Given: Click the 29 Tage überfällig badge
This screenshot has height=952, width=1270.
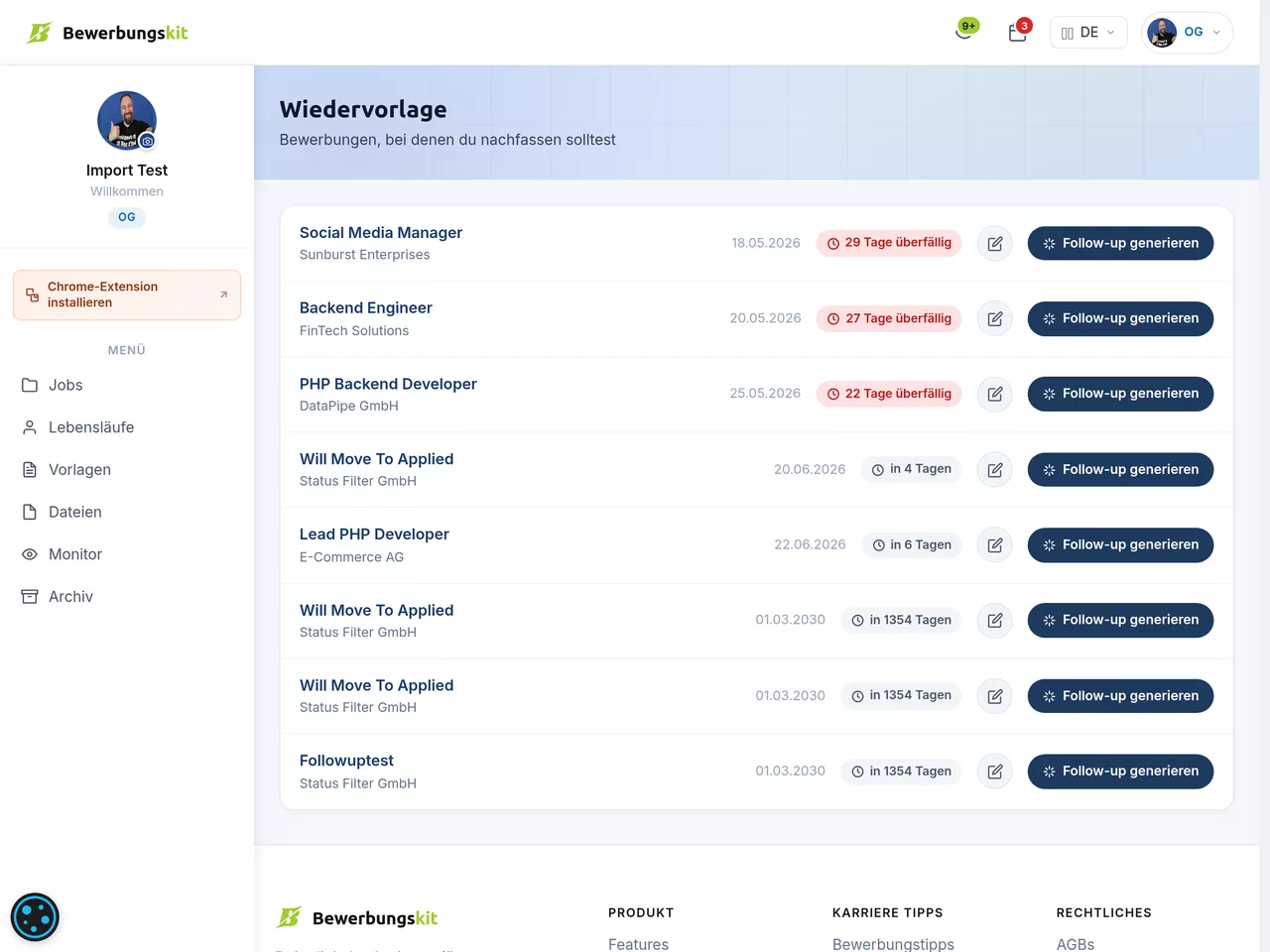Looking at the screenshot, I should (889, 243).
